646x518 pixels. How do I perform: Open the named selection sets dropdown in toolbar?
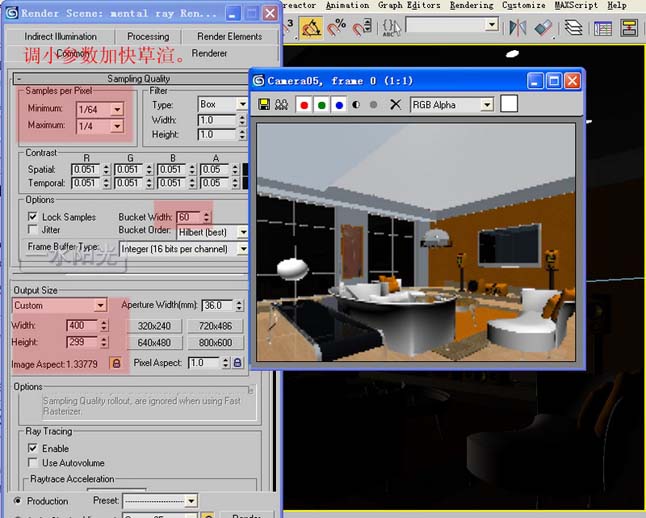(492, 25)
